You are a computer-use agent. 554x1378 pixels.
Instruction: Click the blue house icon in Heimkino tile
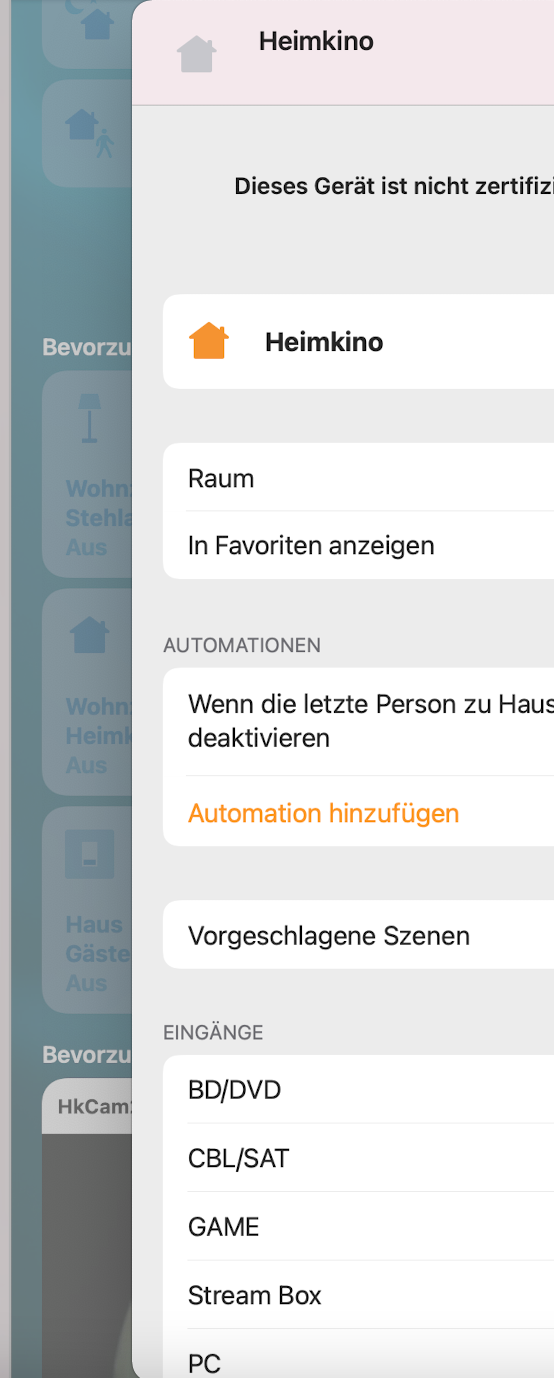[x=90, y=634]
